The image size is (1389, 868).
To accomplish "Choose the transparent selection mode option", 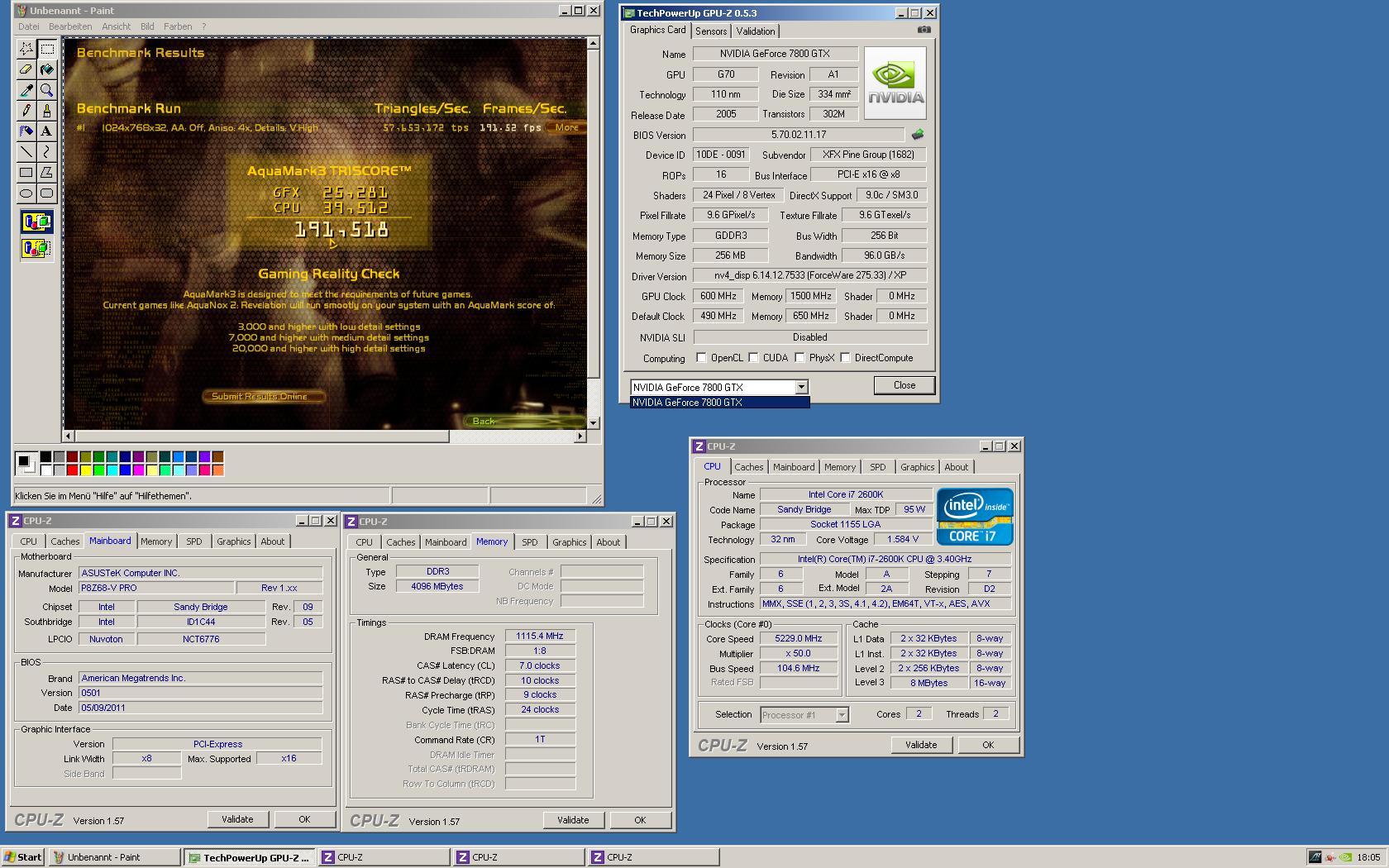I will coord(36,248).
